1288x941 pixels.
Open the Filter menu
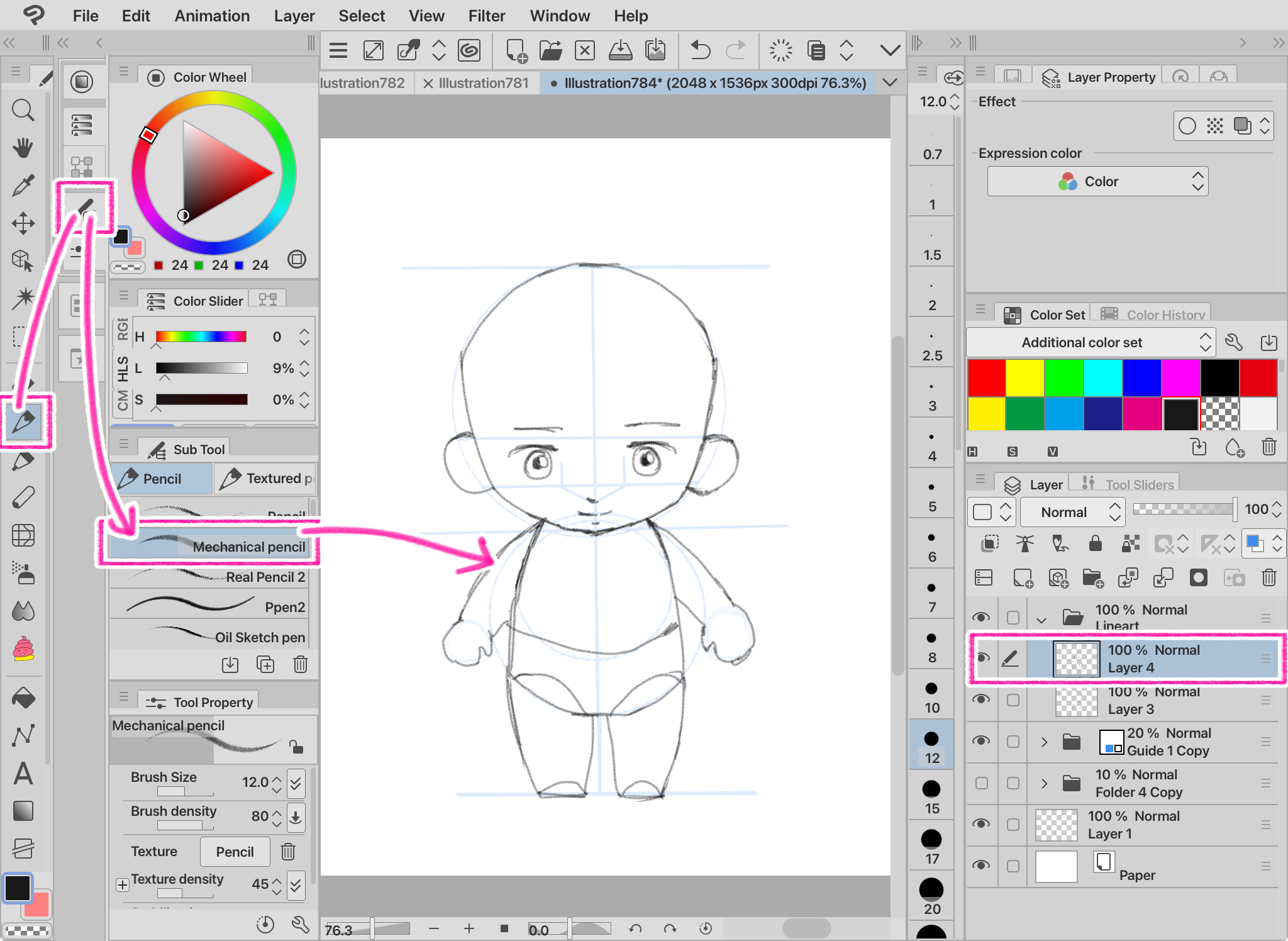point(486,16)
